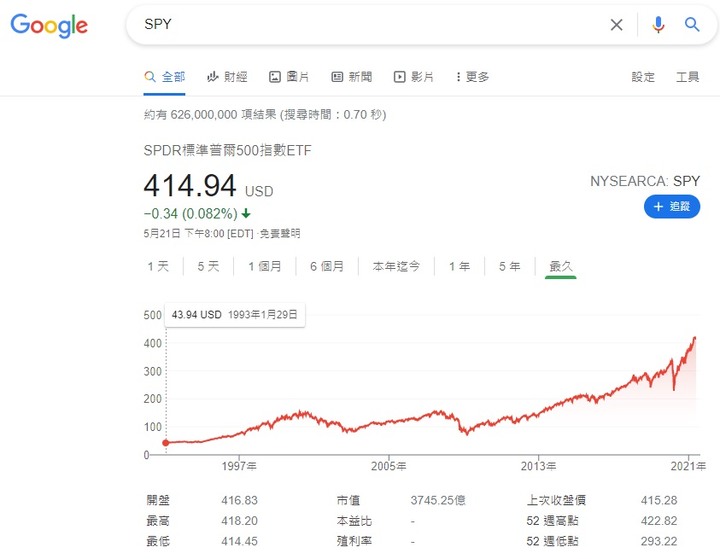Click the 52 週低點 value 293.22
This screenshot has height=559, width=720.
659,541
